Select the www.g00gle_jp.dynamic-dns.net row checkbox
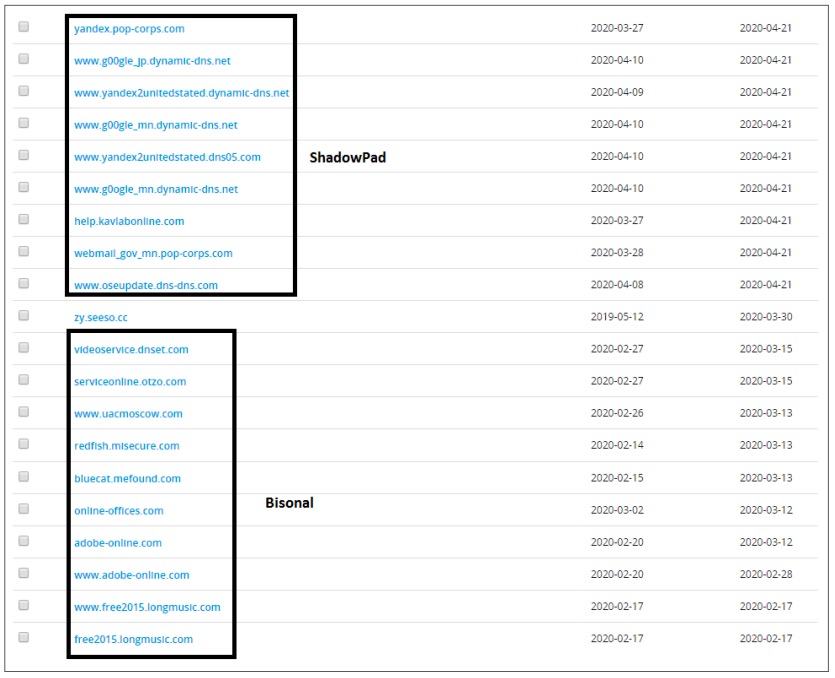Screen dimensions: 835x678 tap(23, 59)
